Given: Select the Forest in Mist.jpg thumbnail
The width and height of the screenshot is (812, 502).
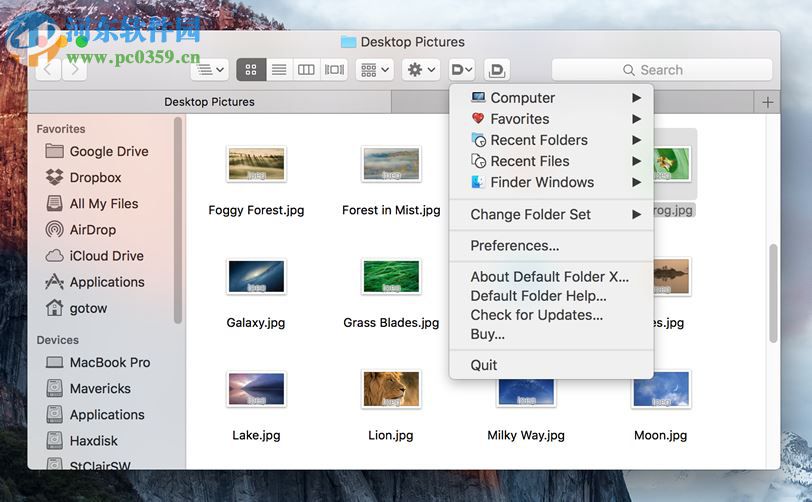Looking at the screenshot, I should 391,164.
